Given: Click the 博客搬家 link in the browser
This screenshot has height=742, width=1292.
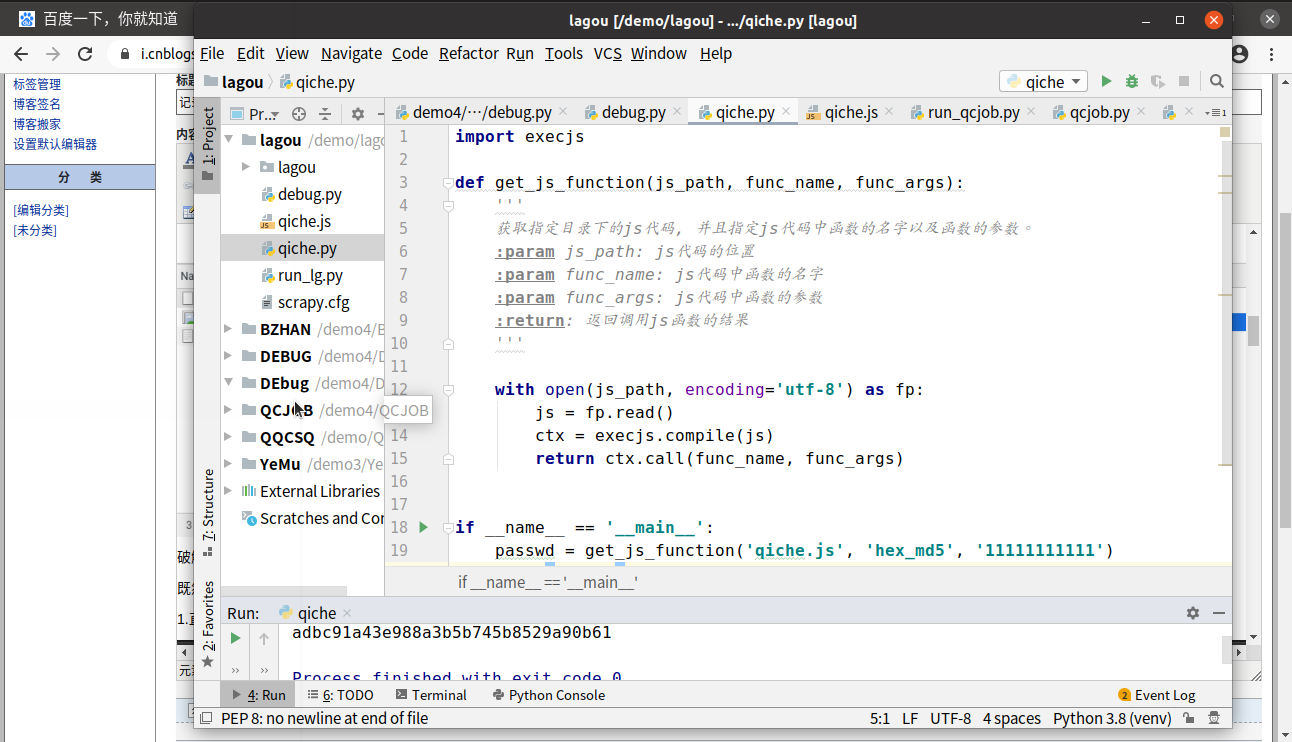Looking at the screenshot, I should click(x=37, y=124).
